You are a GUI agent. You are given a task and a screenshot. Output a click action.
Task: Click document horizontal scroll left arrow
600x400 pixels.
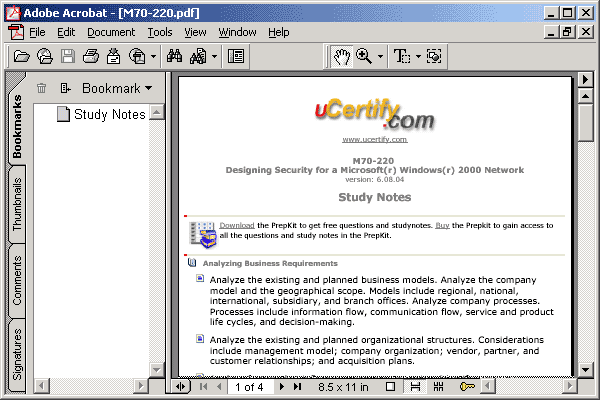pos(487,386)
